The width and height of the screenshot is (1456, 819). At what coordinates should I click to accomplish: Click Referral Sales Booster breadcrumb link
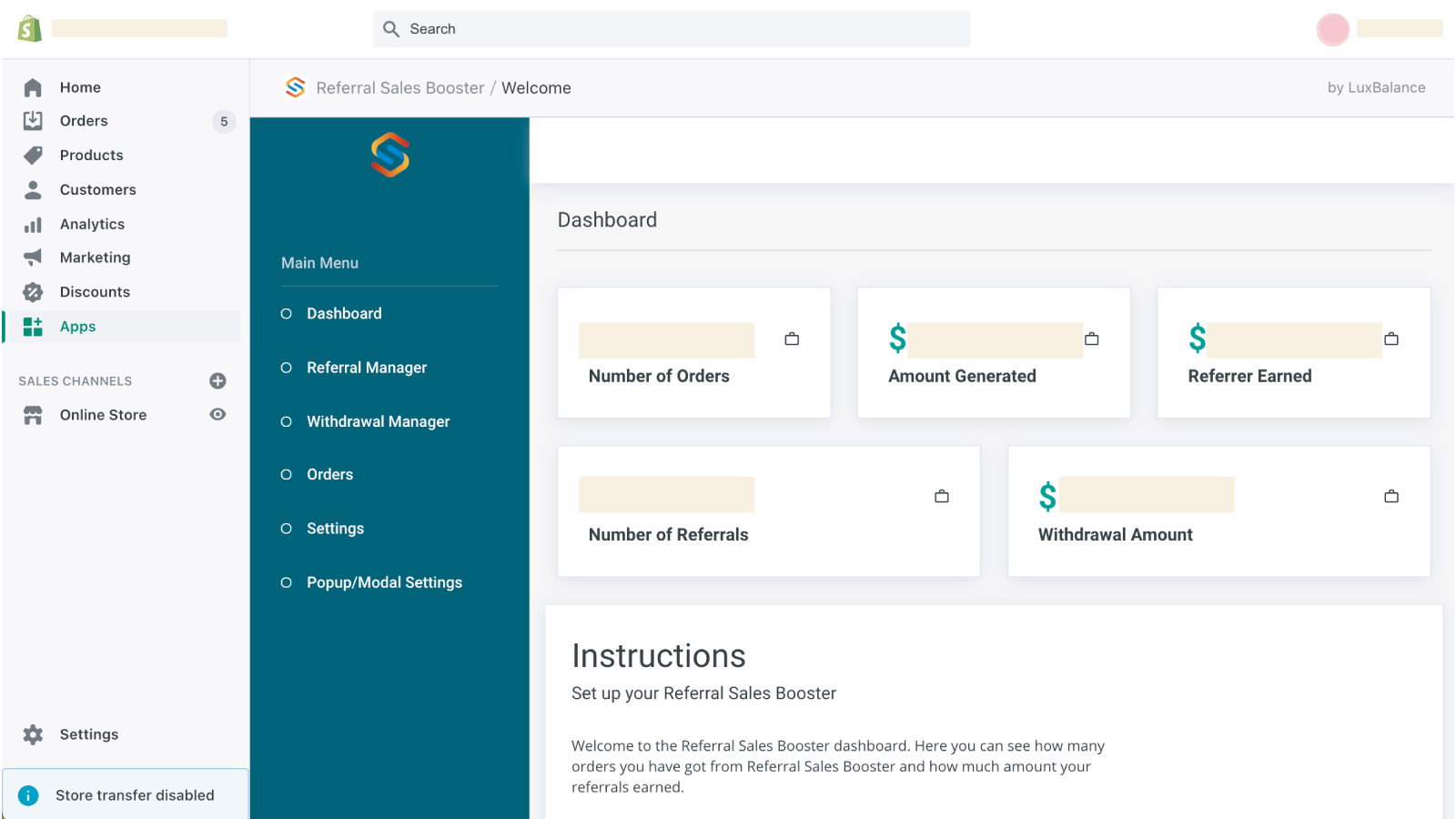399,88
